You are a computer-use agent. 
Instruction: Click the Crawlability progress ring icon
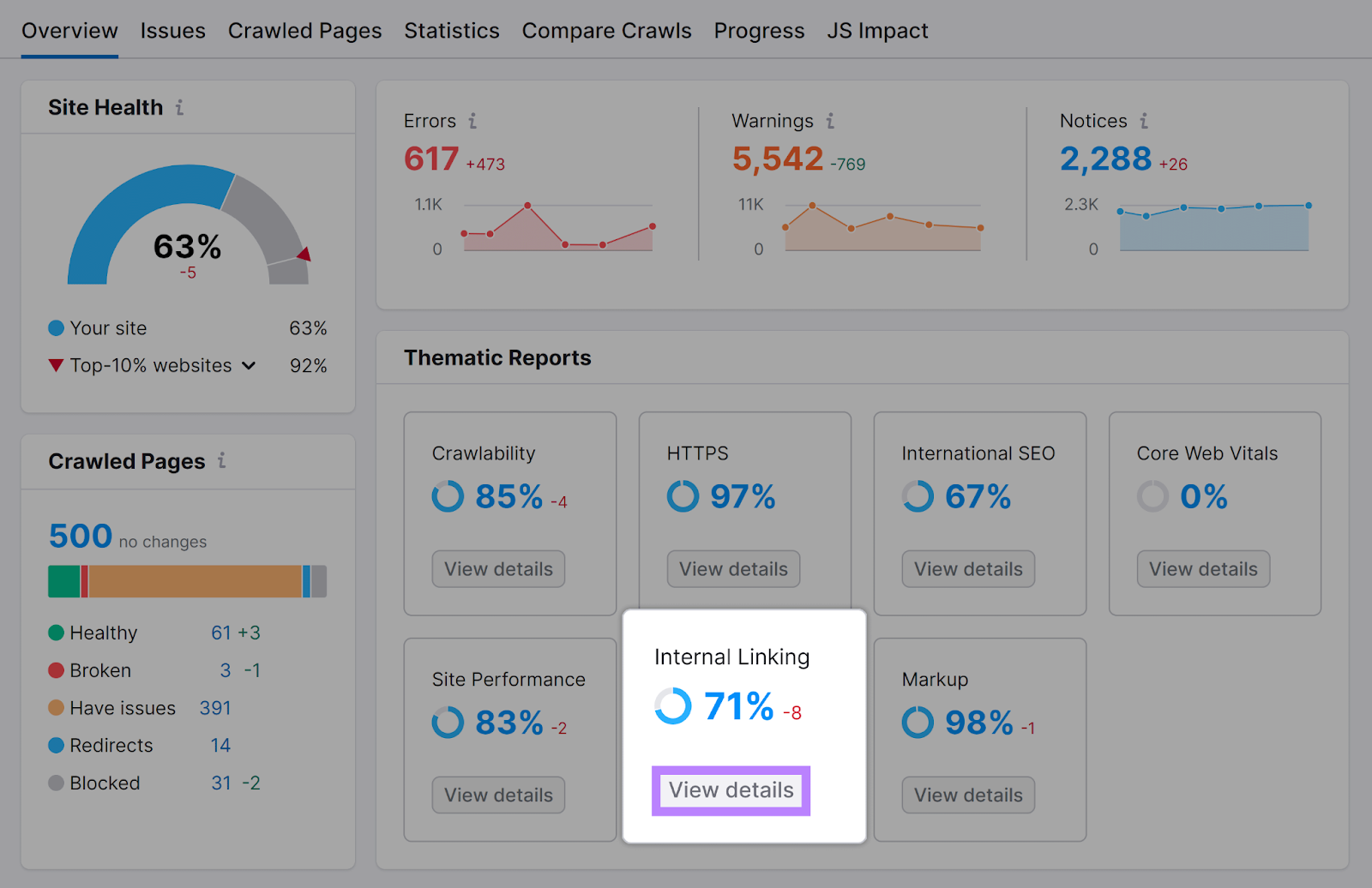[x=448, y=496]
